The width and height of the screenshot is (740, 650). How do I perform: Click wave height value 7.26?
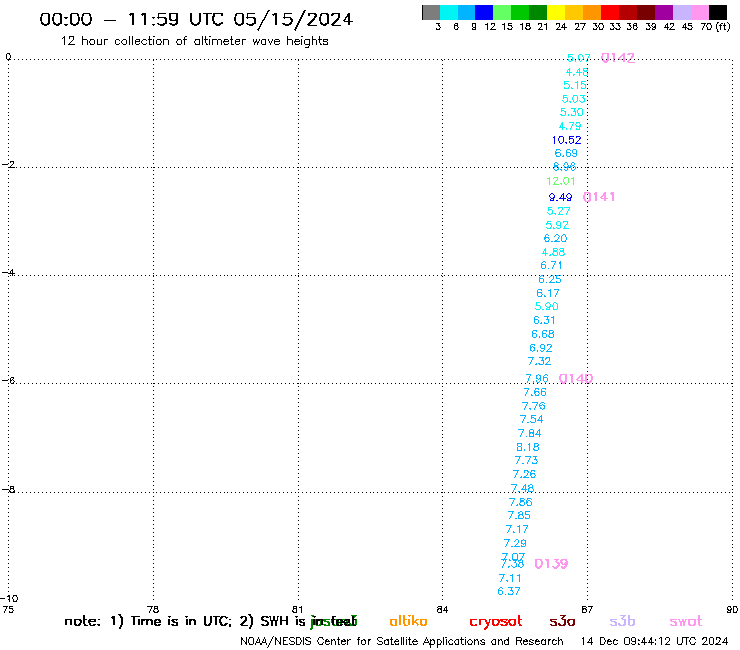click(x=524, y=473)
